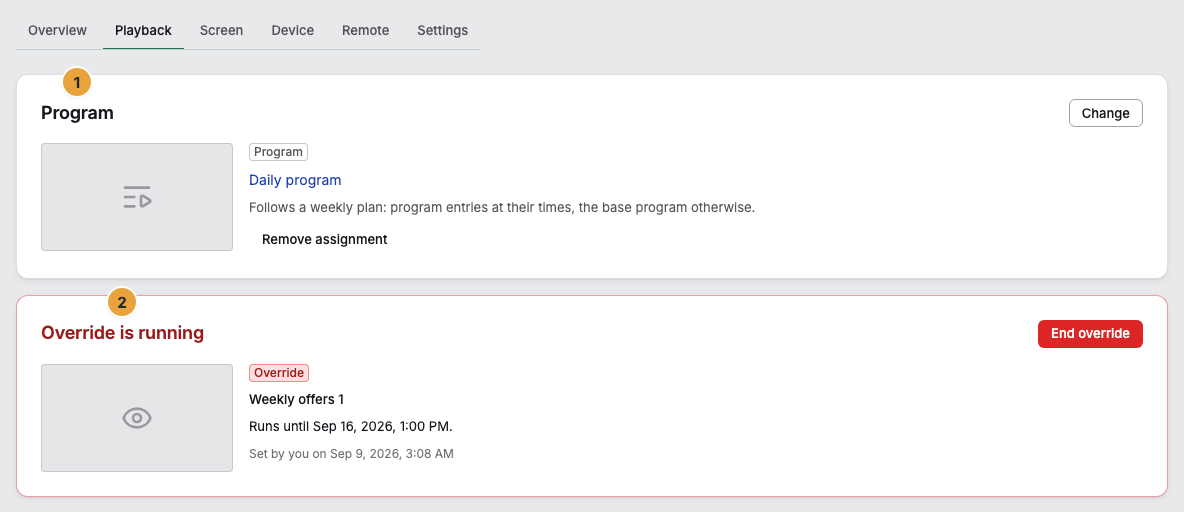Viewport: 1184px width, 512px height.
Task: Click the eye icon in override thumbnail
Action: [x=137, y=418]
